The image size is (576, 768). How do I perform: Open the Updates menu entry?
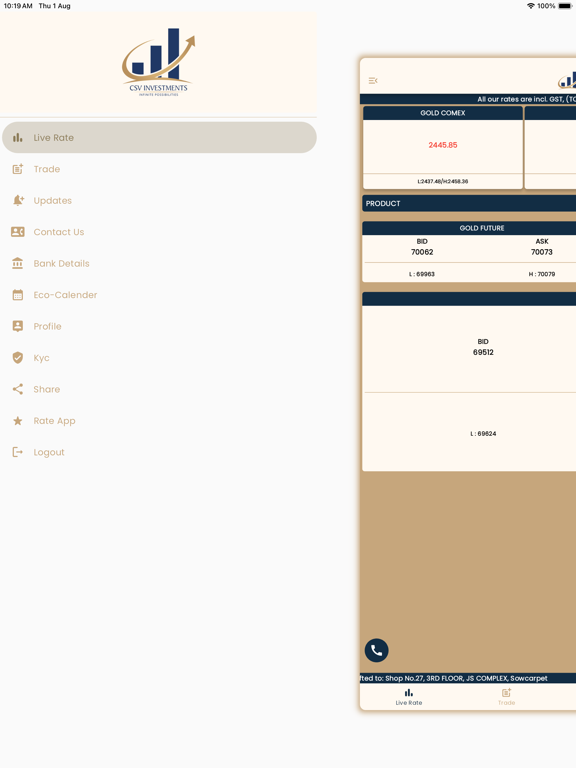pyautogui.click(x=159, y=200)
